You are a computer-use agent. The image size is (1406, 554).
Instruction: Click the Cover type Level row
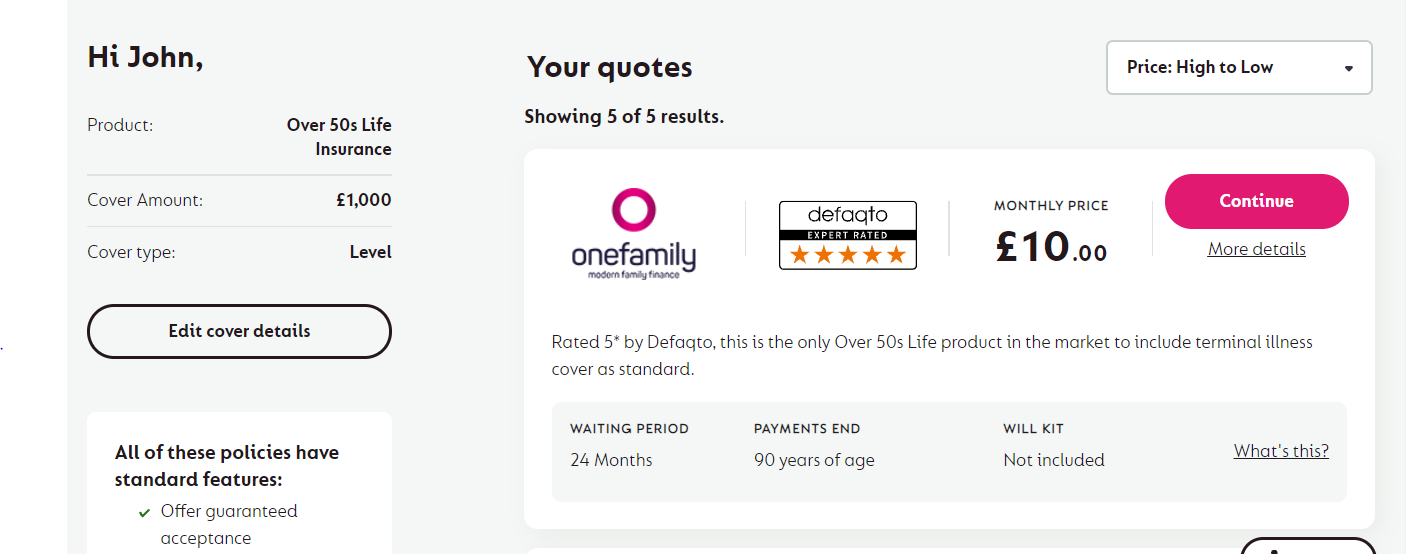coord(239,252)
